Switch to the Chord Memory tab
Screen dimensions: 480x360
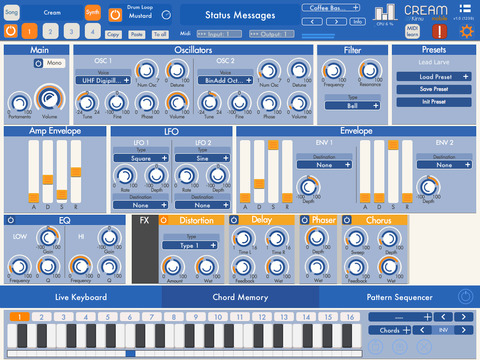[240, 297]
